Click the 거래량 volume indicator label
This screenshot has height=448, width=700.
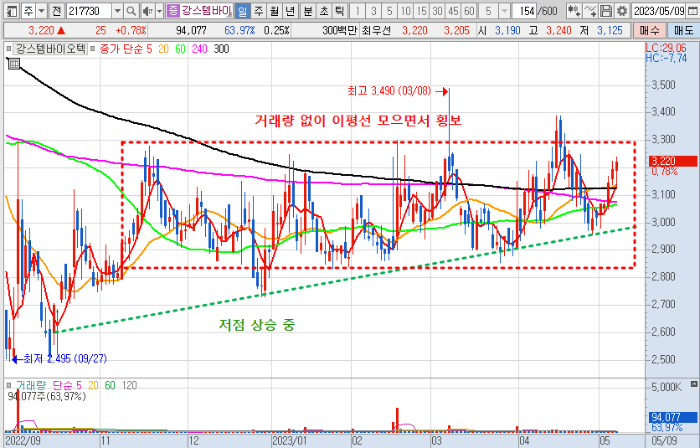tap(31, 385)
